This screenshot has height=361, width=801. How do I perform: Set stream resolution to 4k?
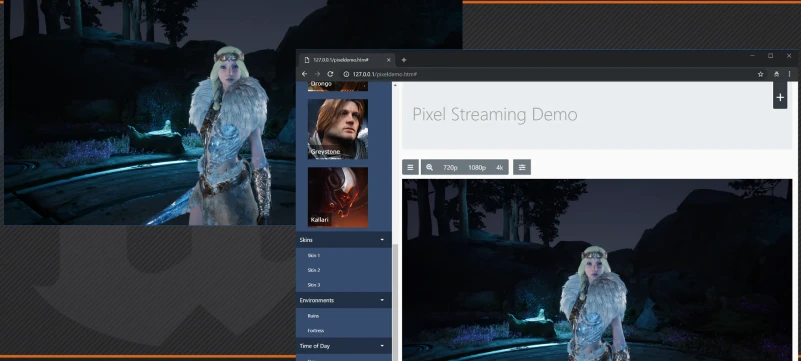pos(499,167)
